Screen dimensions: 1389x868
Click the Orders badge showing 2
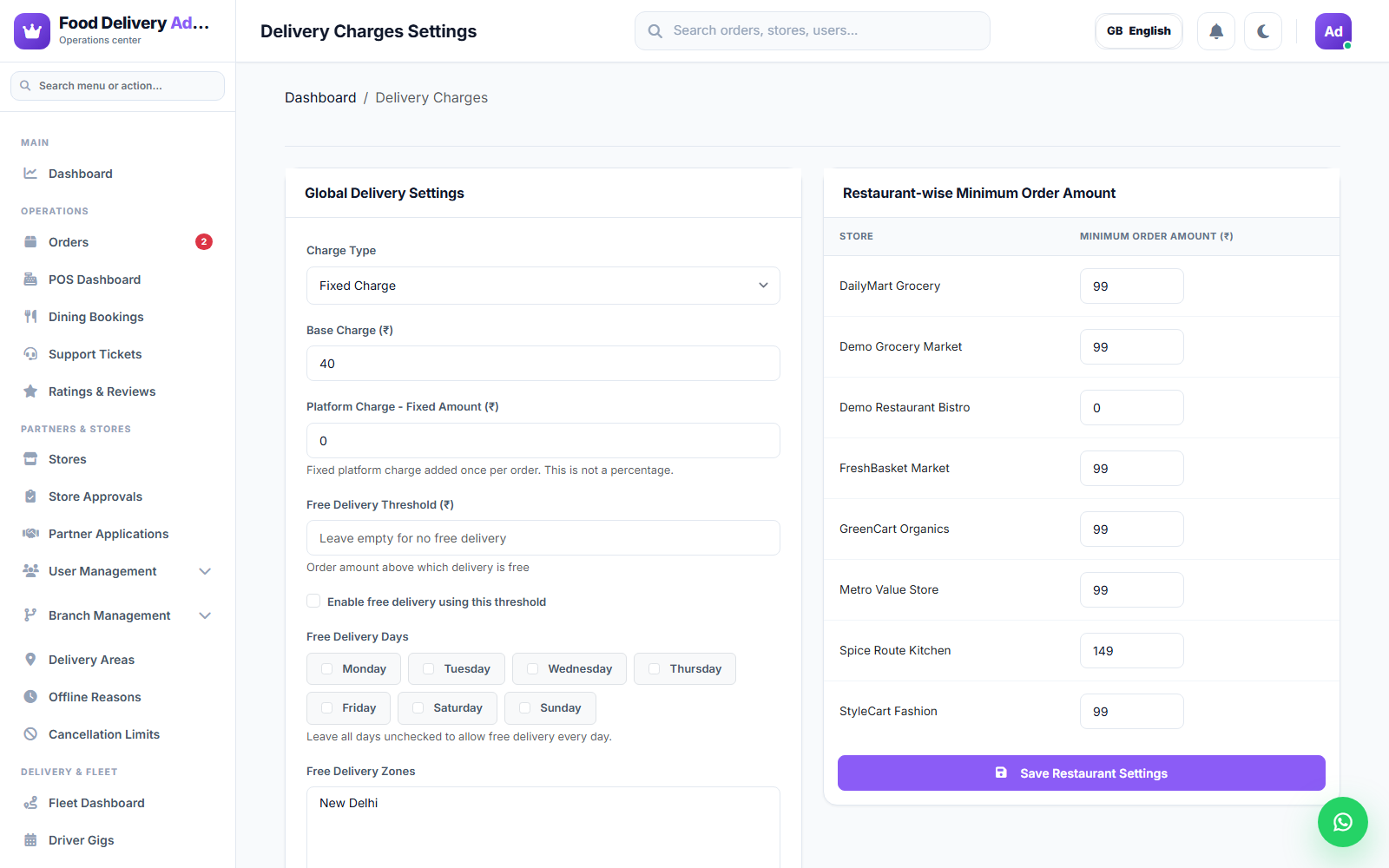[204, 241]
